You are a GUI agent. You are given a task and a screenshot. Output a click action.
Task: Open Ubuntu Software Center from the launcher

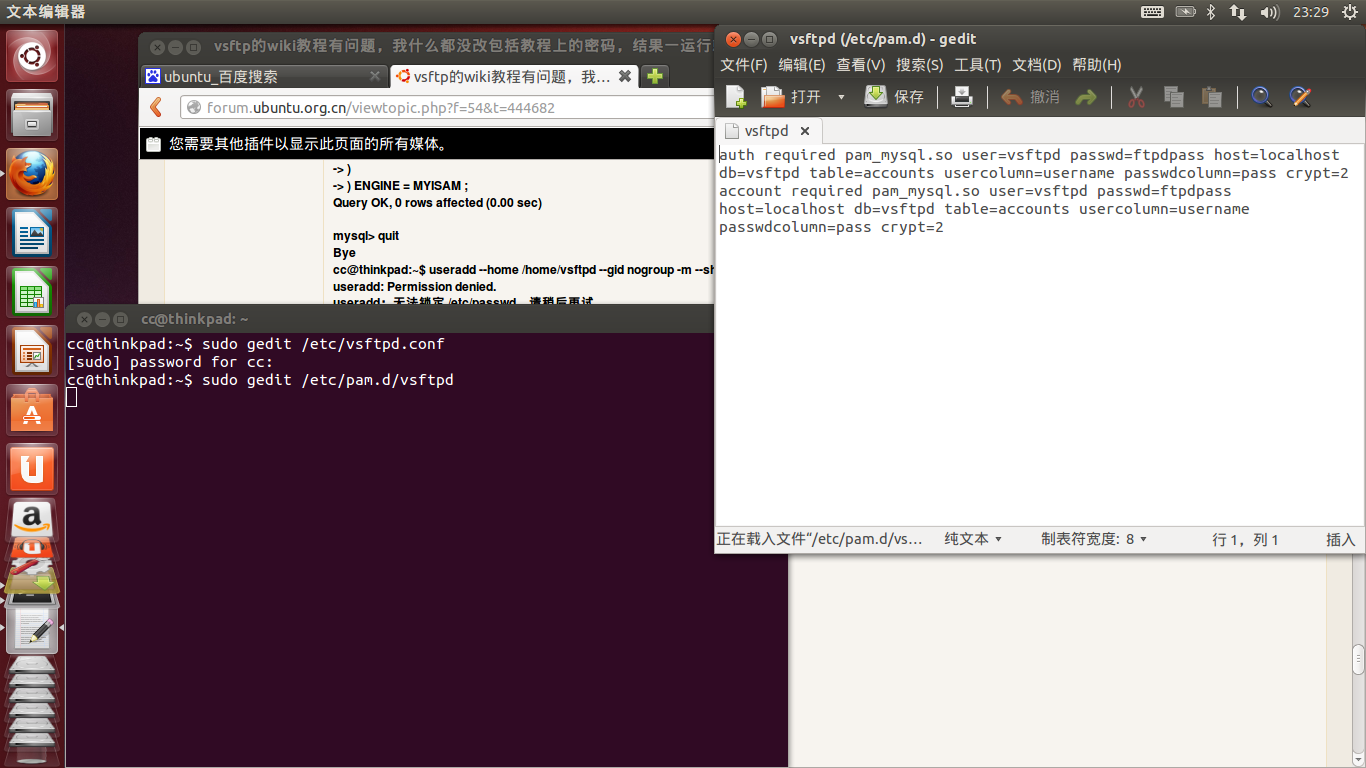(33, 410)
